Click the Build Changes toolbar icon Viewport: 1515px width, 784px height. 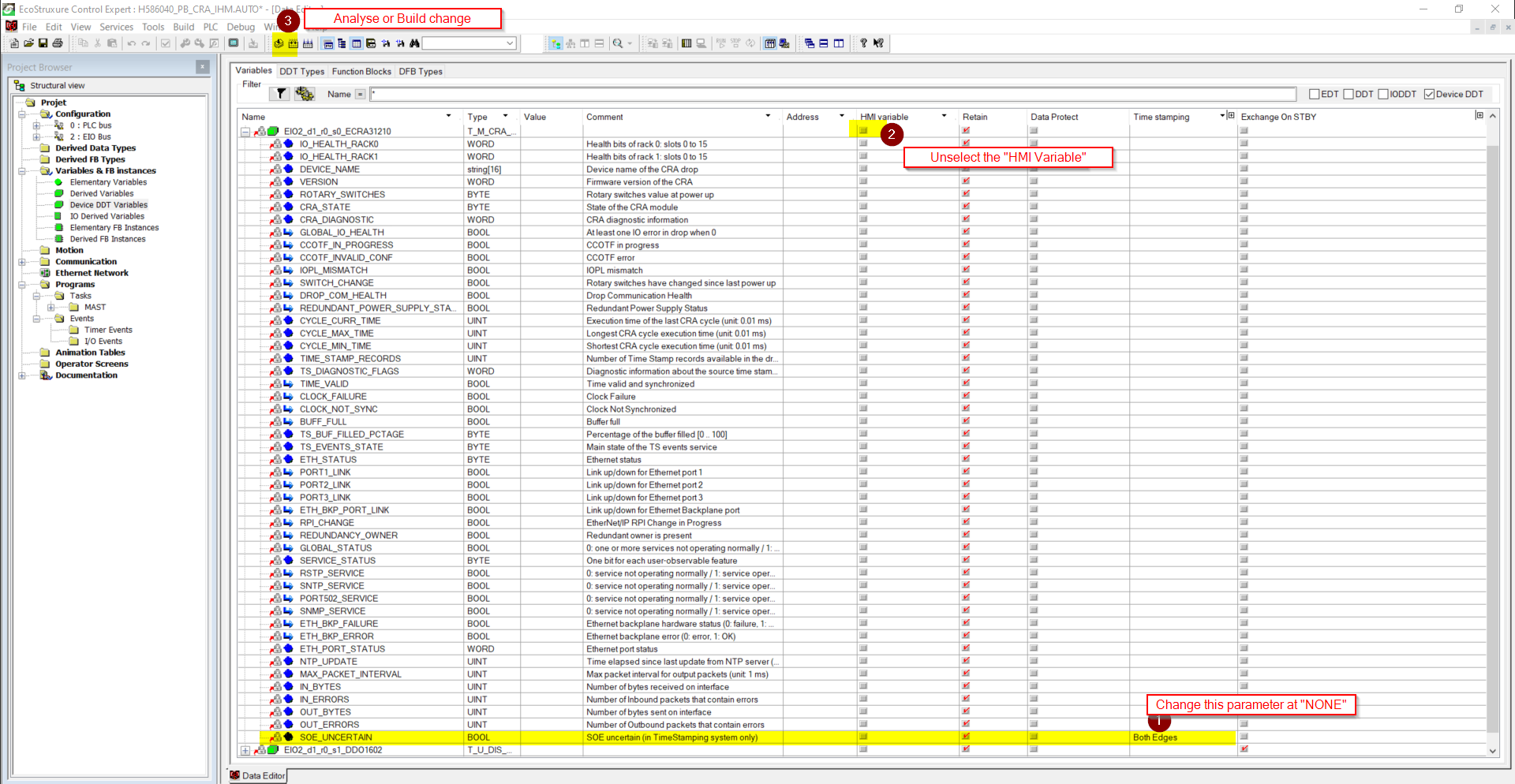coord(293,43)
